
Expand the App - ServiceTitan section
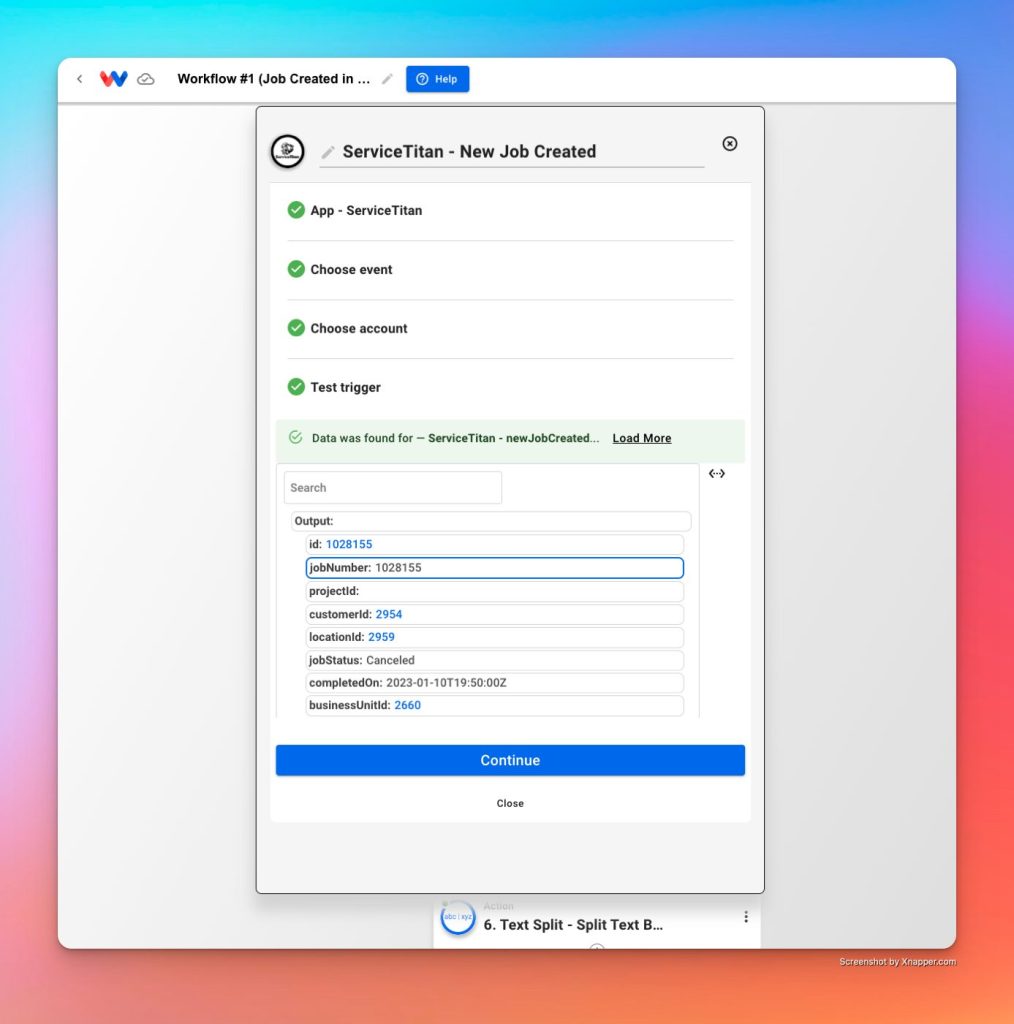point(511,210)
